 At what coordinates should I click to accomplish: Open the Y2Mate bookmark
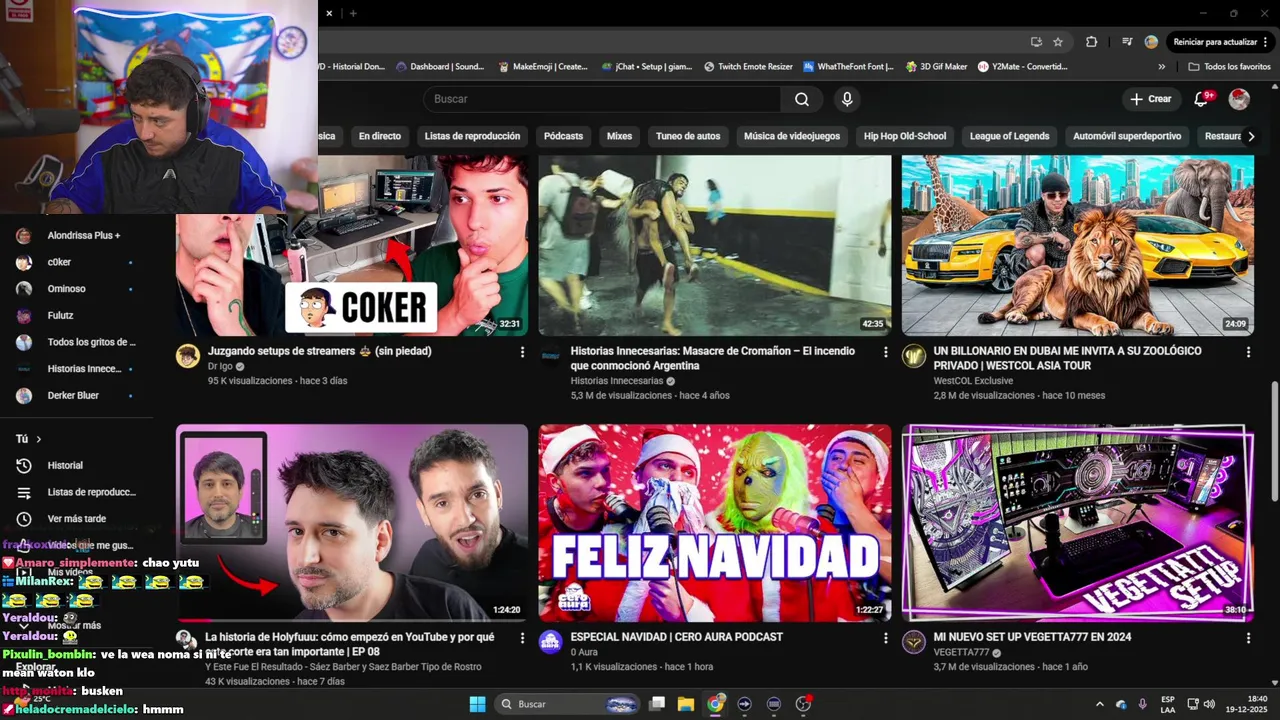click(1023, 67)
